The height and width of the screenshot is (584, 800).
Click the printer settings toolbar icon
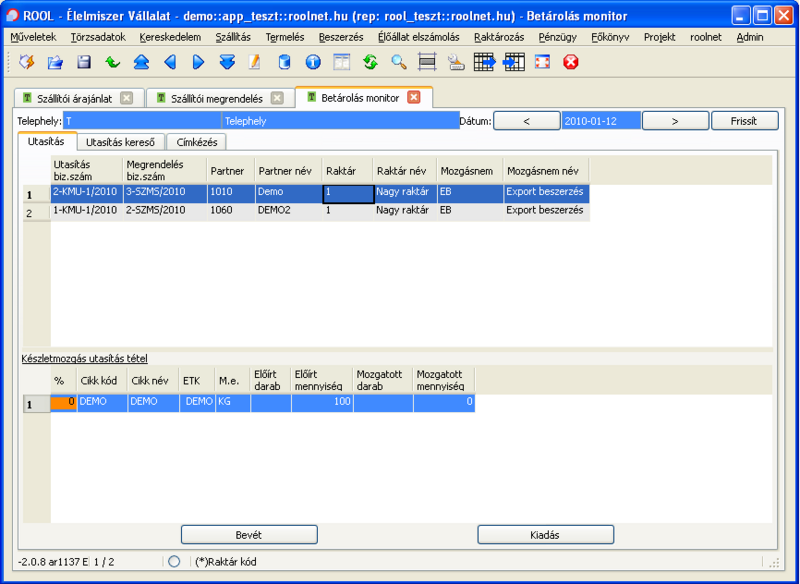[456, 63]
